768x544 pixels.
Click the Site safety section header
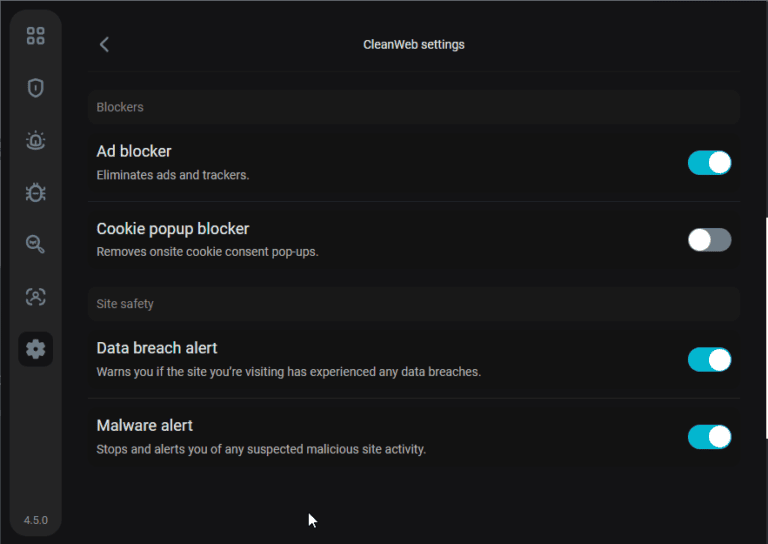125,303
